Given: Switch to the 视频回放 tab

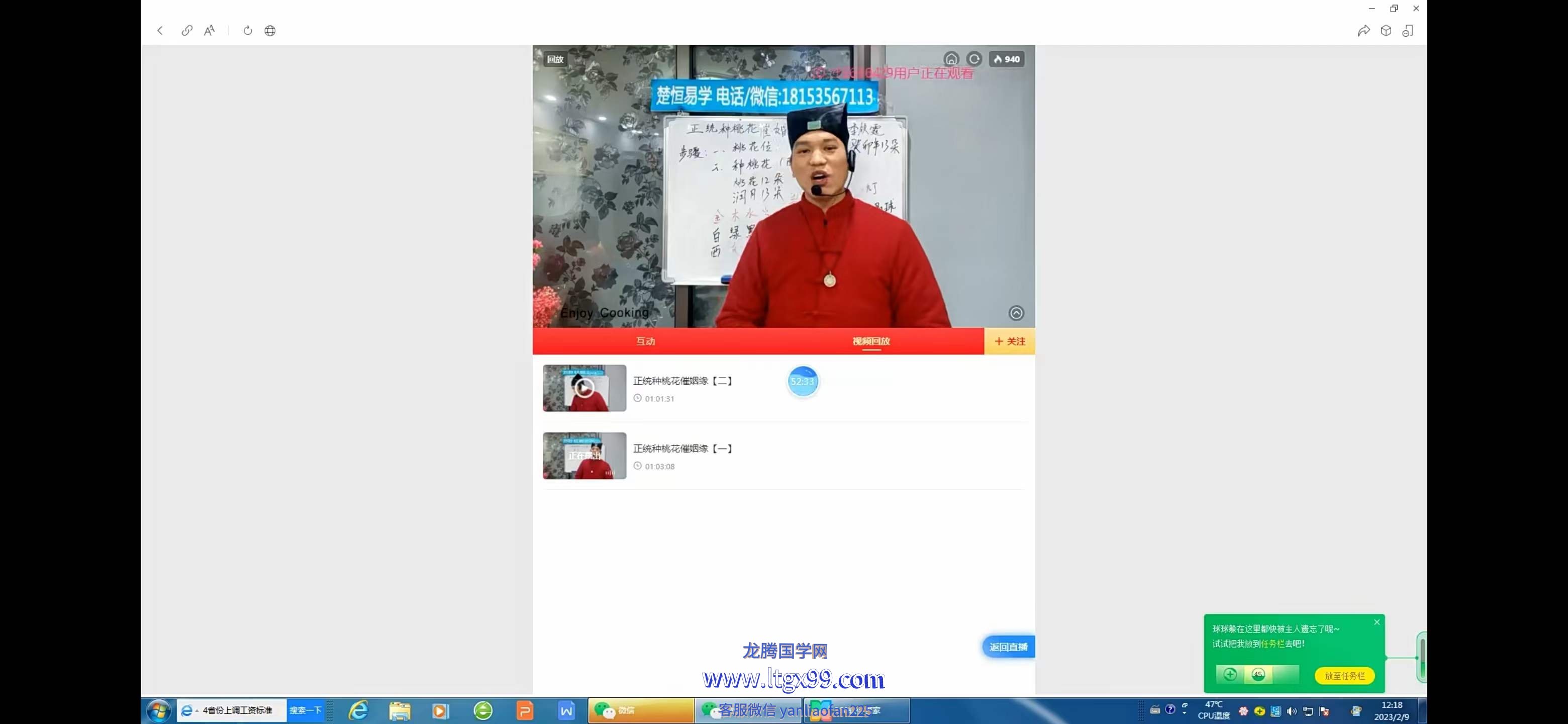Looking at the screenshot, I should tap(871, 341).
